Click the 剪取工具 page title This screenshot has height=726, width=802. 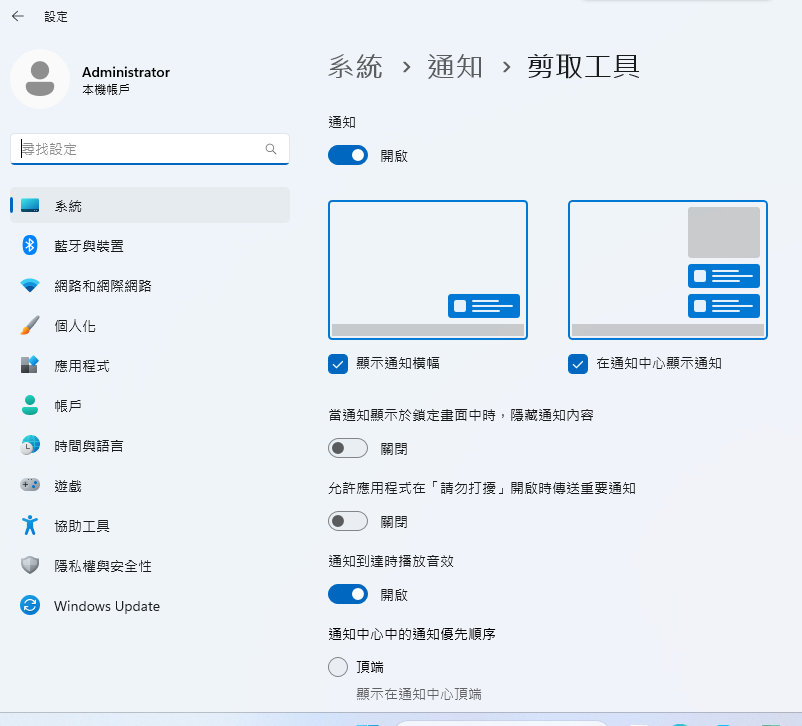(x=583, y=67)
